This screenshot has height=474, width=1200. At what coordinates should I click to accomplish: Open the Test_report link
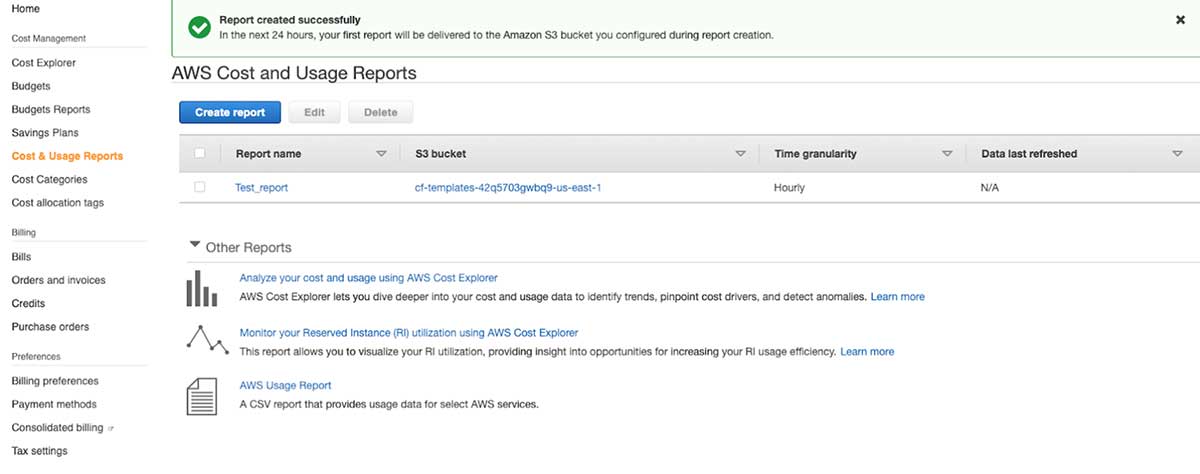point(261,187)
